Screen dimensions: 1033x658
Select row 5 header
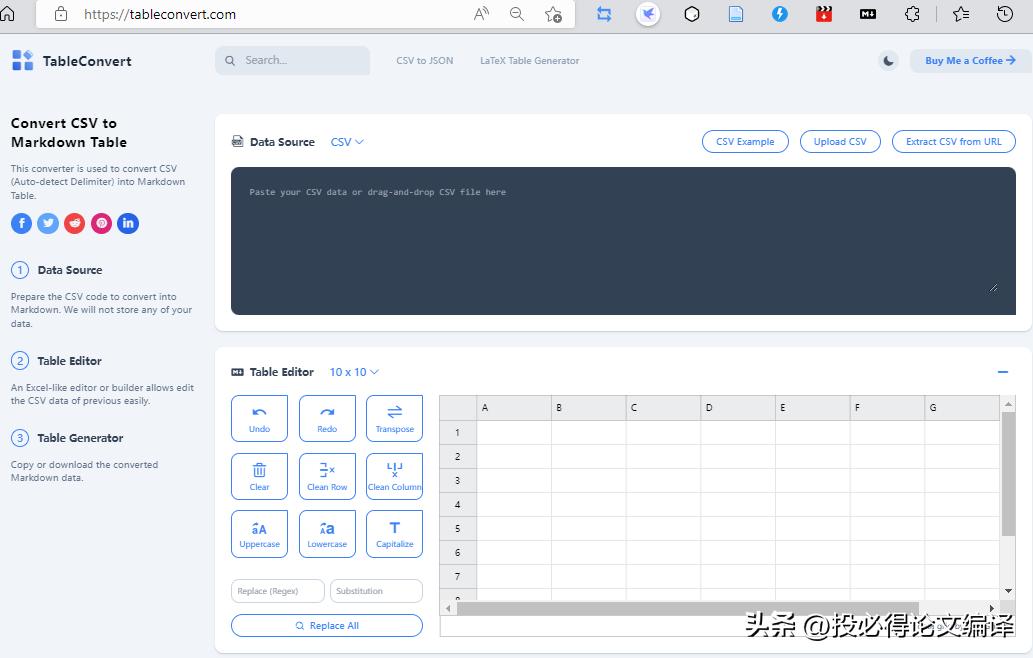pyautogui.click(x=458, y=528)
